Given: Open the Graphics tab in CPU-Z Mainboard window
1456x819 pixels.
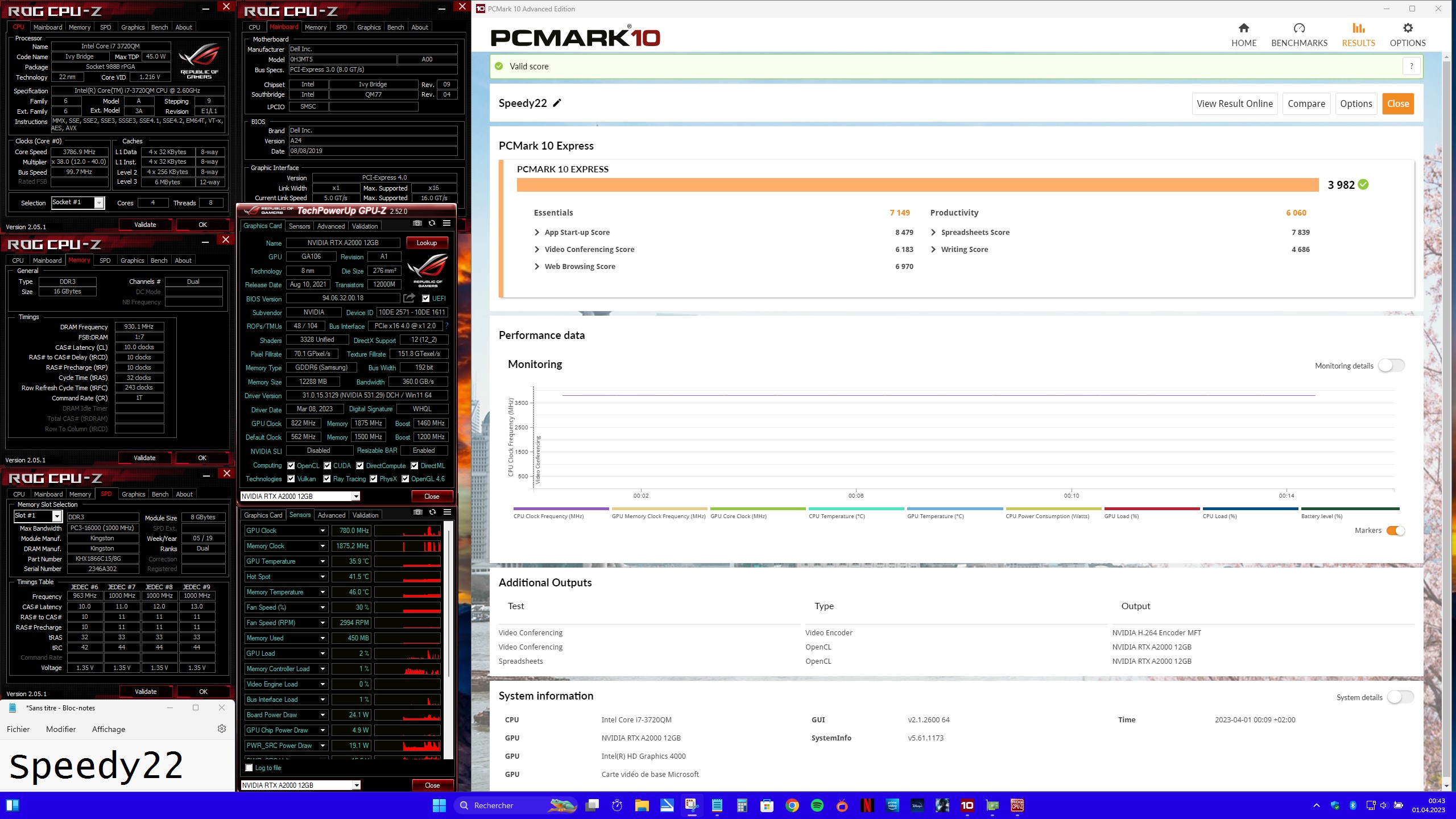Looking at the screenshot, I should point(369,27).
